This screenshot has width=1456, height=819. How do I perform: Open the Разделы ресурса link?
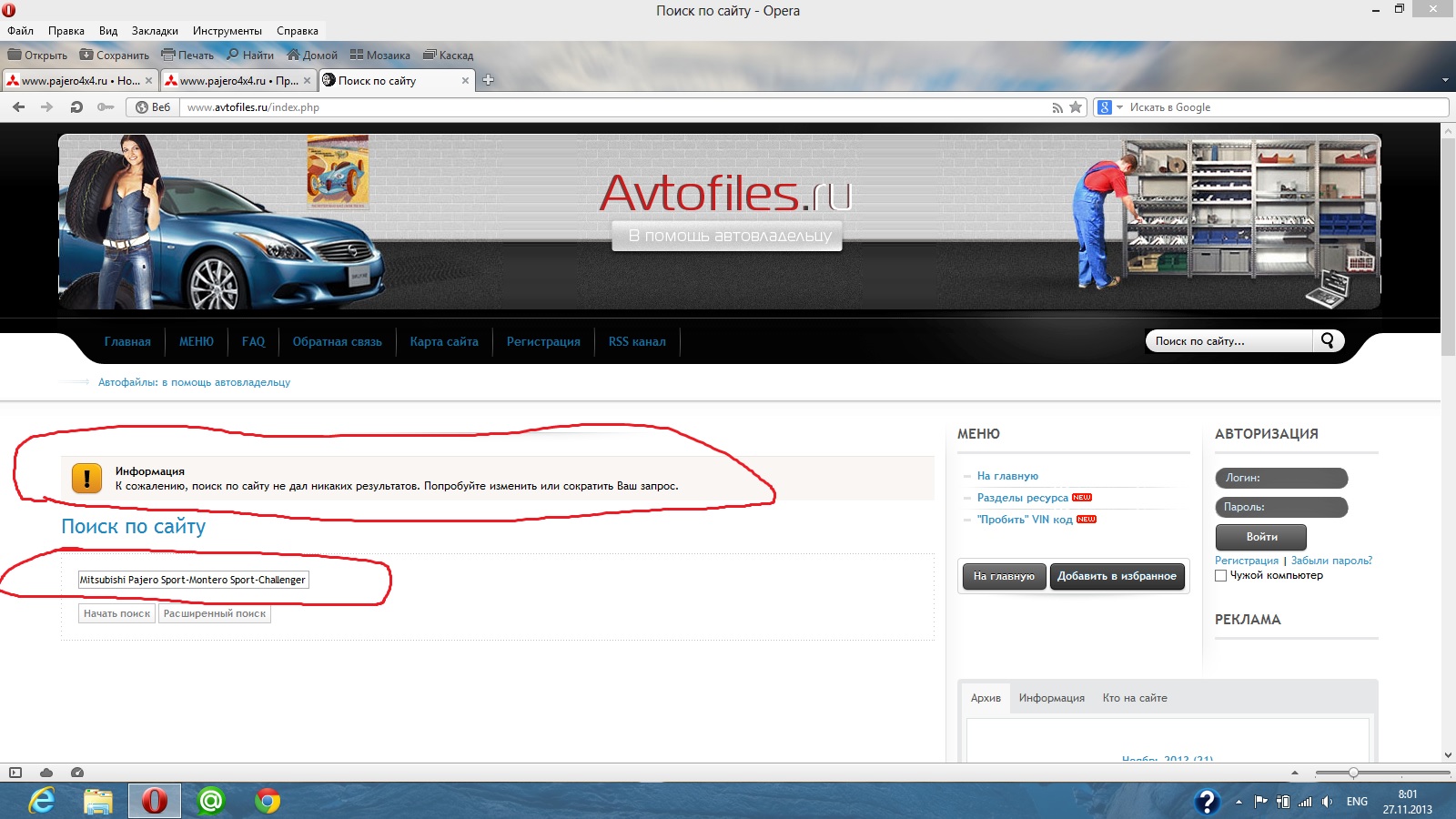1022,498
